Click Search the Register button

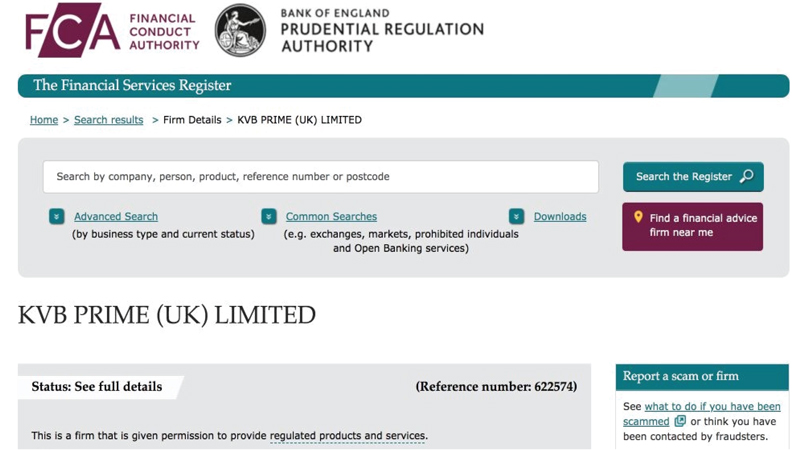tap(693, 177)
